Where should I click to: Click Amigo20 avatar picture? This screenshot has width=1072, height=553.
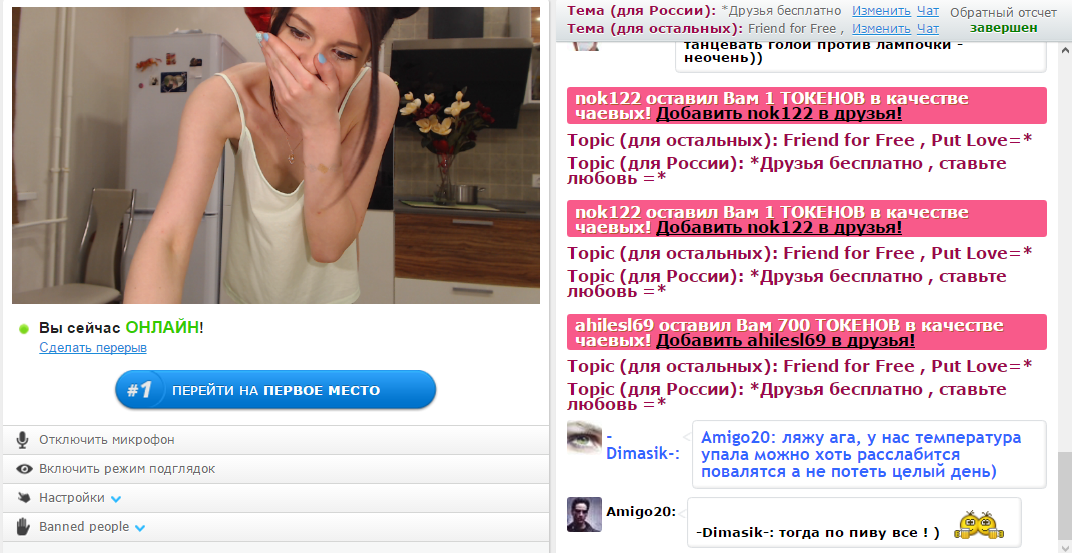point(585,514)
